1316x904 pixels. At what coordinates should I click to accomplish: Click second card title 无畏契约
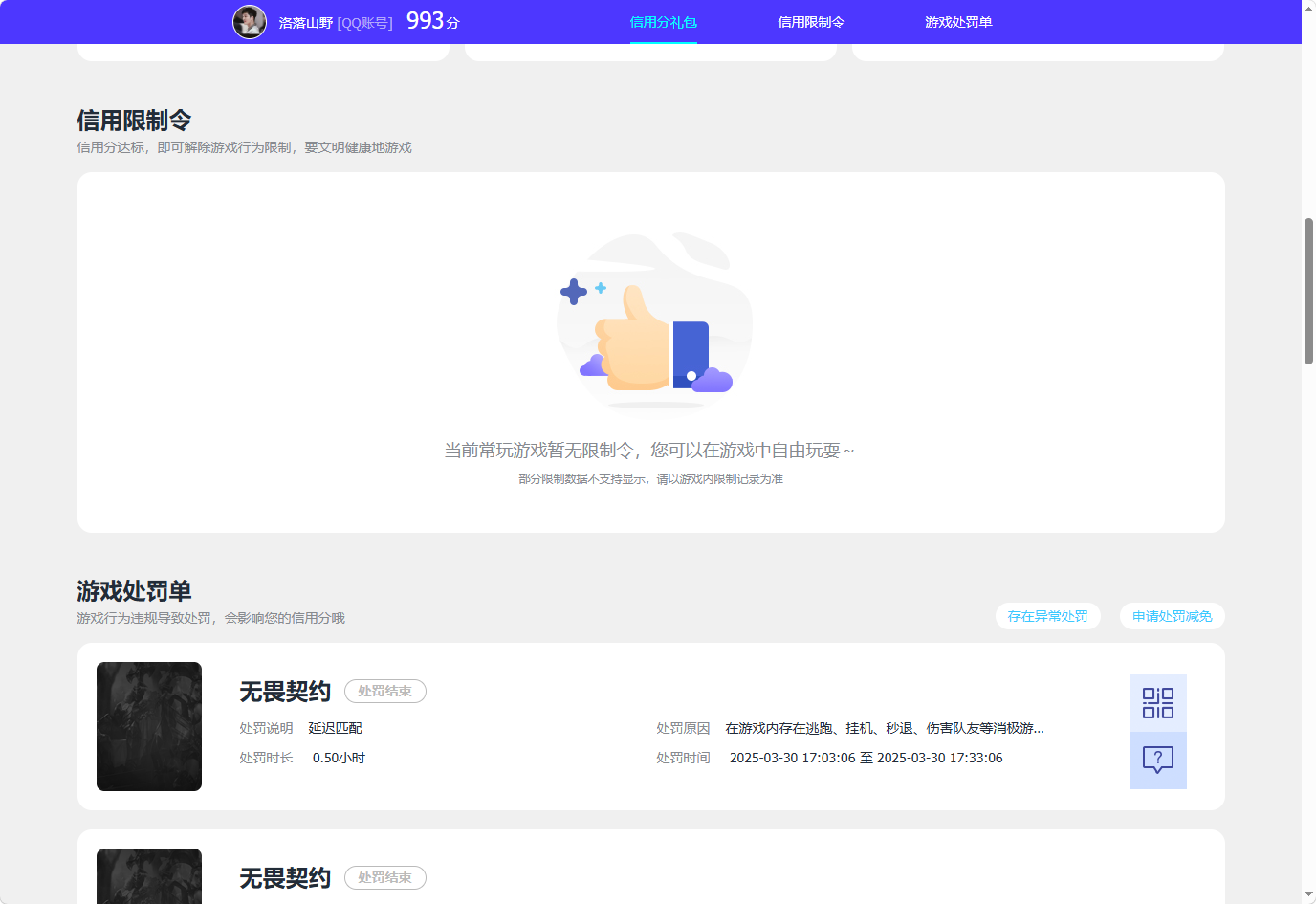pos(285,878)
